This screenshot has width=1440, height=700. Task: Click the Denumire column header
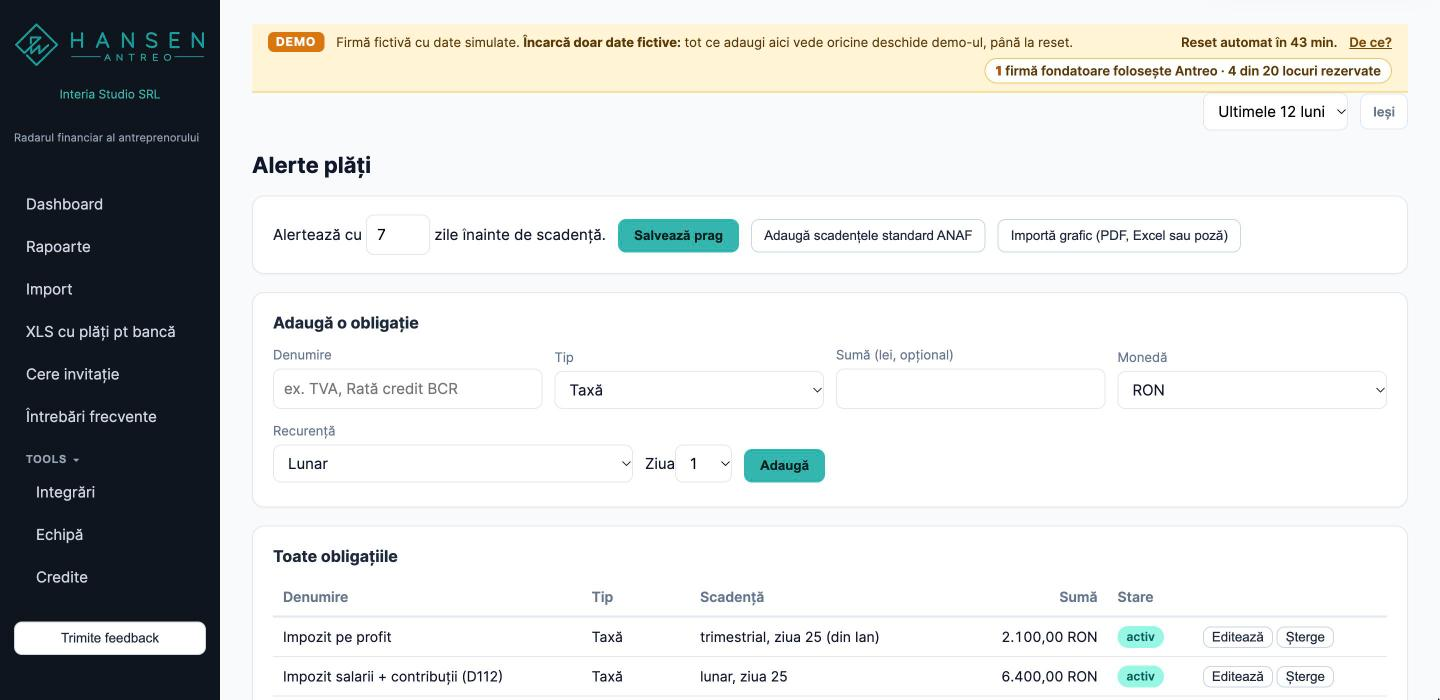coord(315,597)
